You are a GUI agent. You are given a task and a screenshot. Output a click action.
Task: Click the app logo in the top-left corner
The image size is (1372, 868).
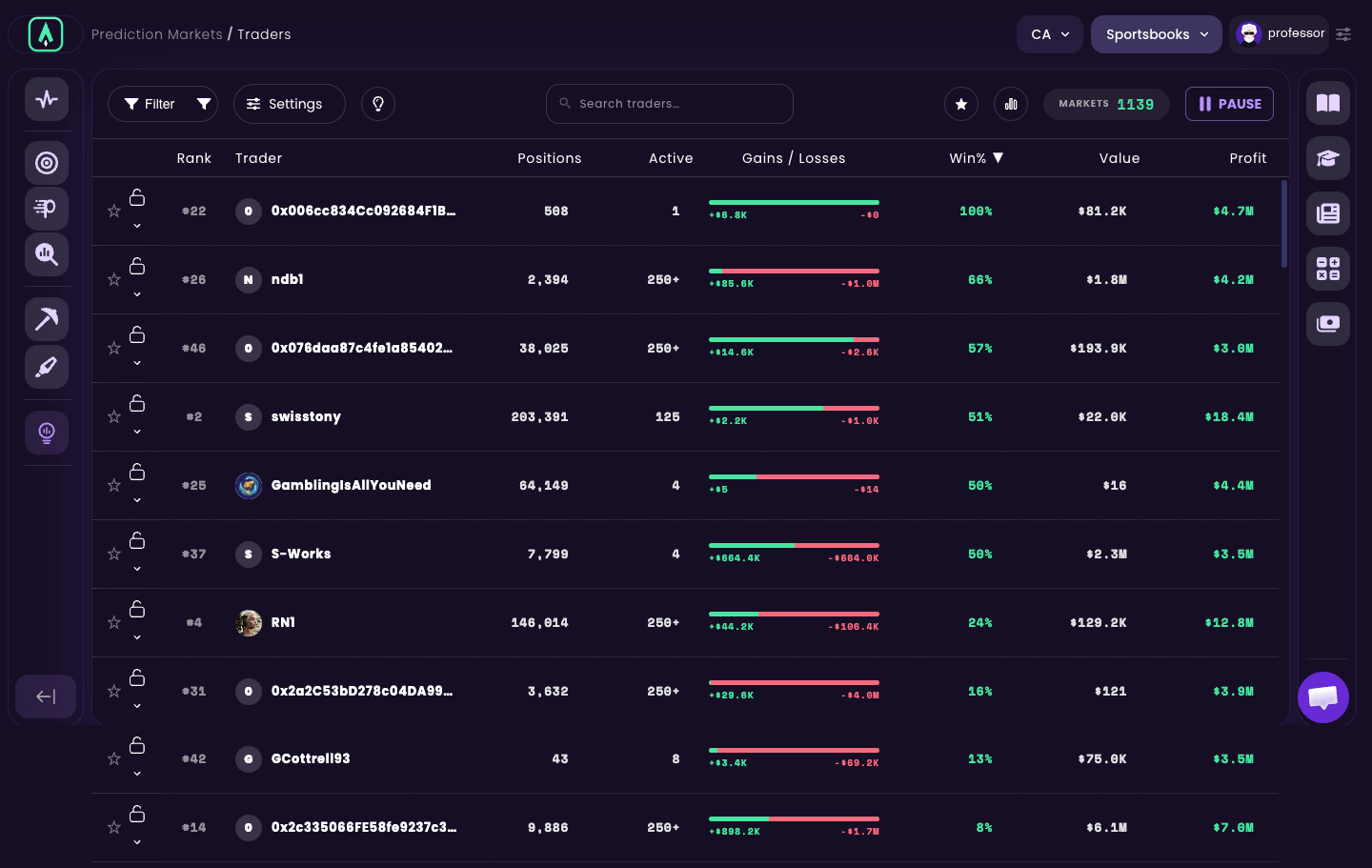(x=46, y=34)
